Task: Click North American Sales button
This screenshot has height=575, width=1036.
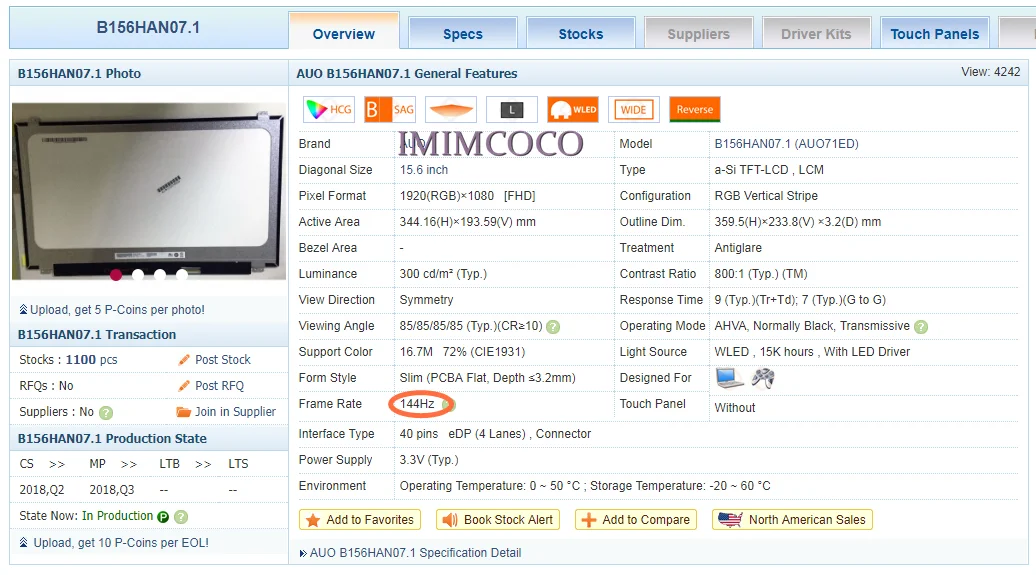Action: (x=792, y=520)
